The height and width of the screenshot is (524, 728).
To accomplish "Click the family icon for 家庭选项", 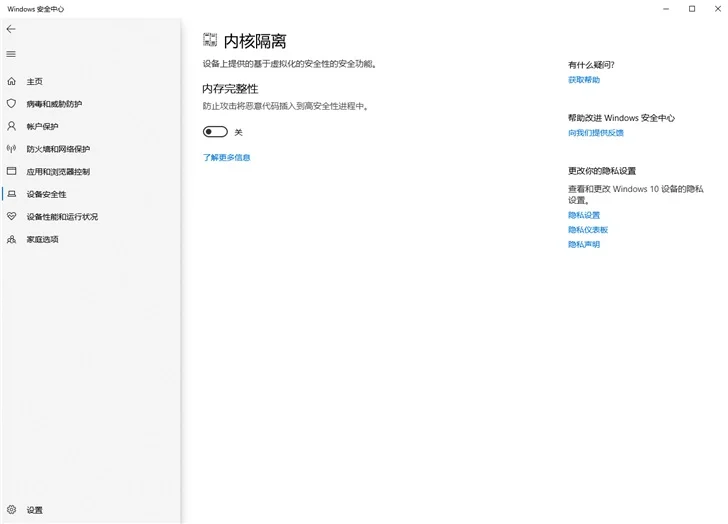I will click(12, 239).
